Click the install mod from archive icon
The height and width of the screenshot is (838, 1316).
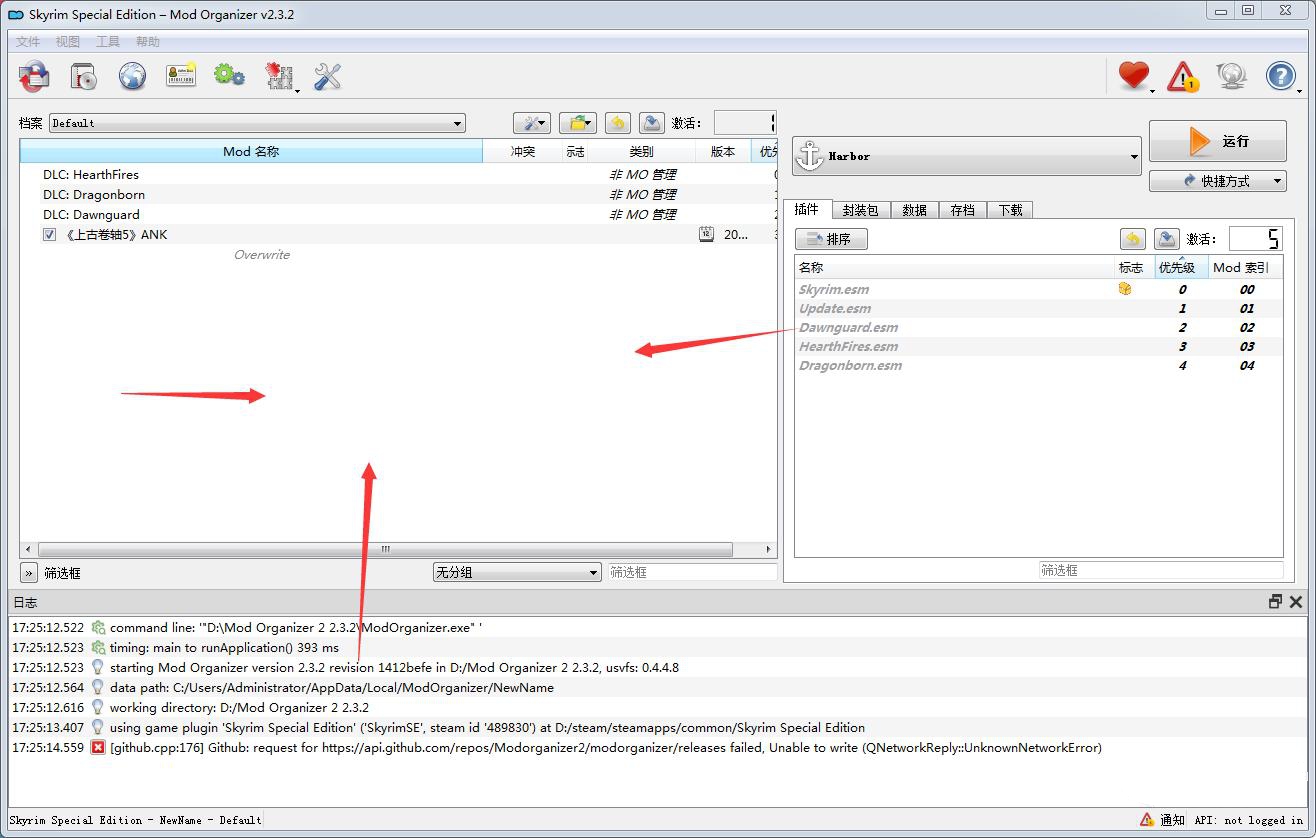click(x=34, y=76)
